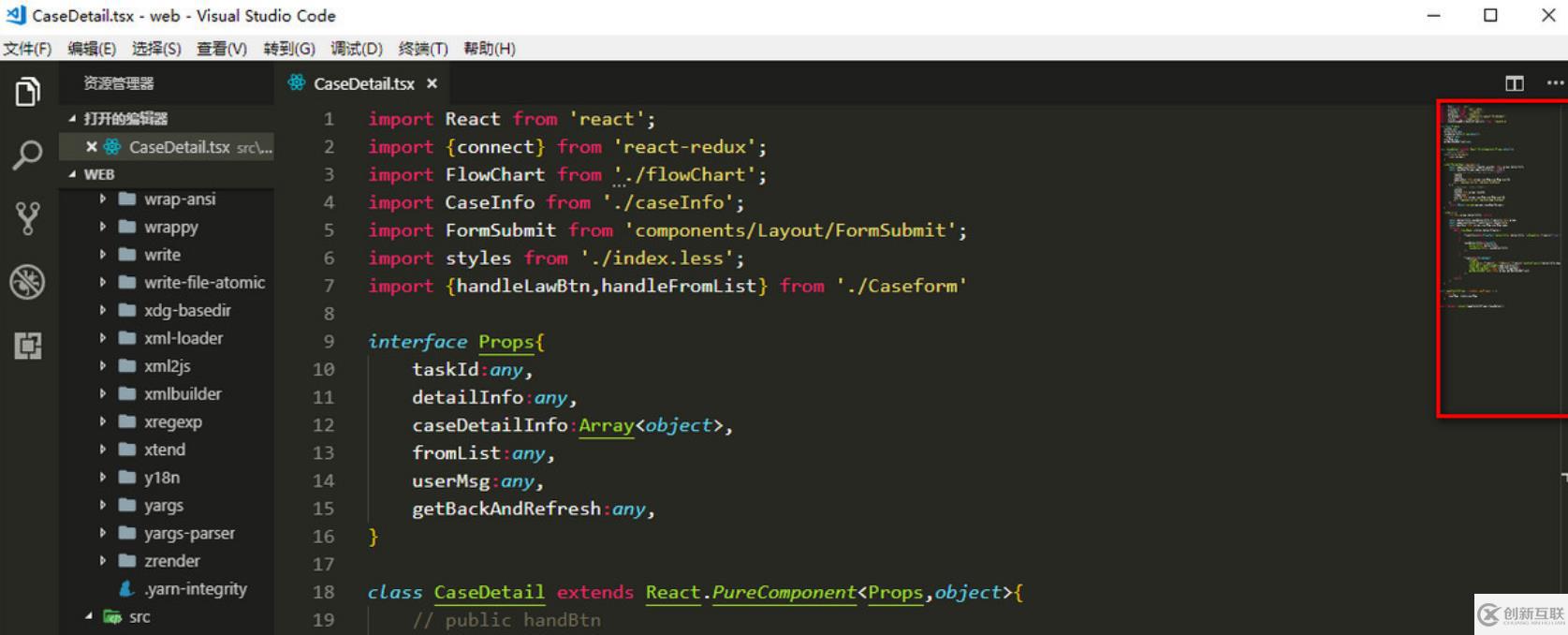This screenshot has width=1568, height=635.
Task: Click getBackAndRefresh property on line 15
Action: 506,509
